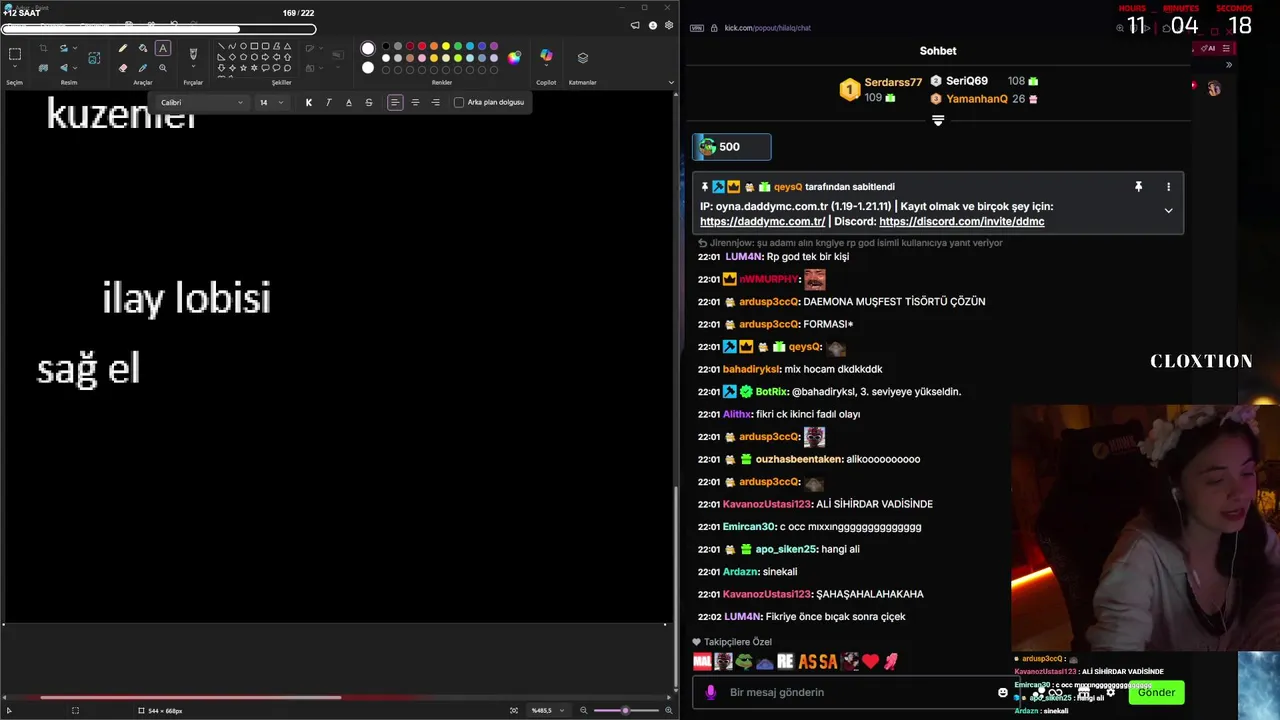1280x720 pixels.
Task: Adjust the Paint zoom slider
Action: pyautogui.click(x=625, y=710)
